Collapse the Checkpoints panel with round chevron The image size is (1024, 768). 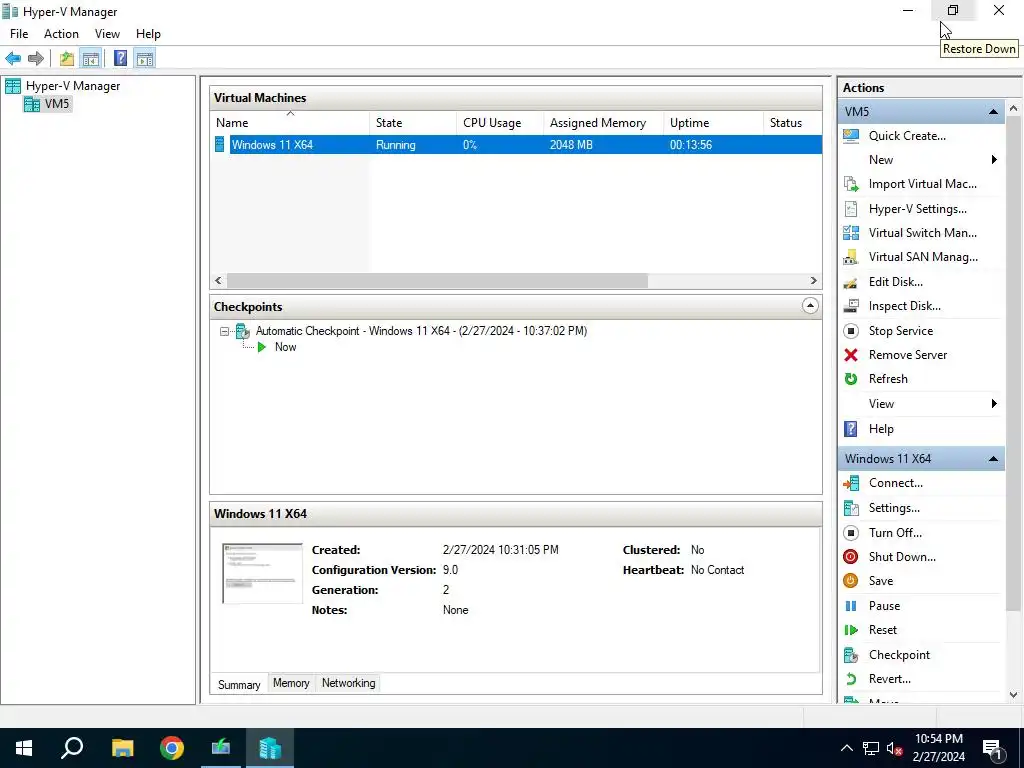[810, 306]
